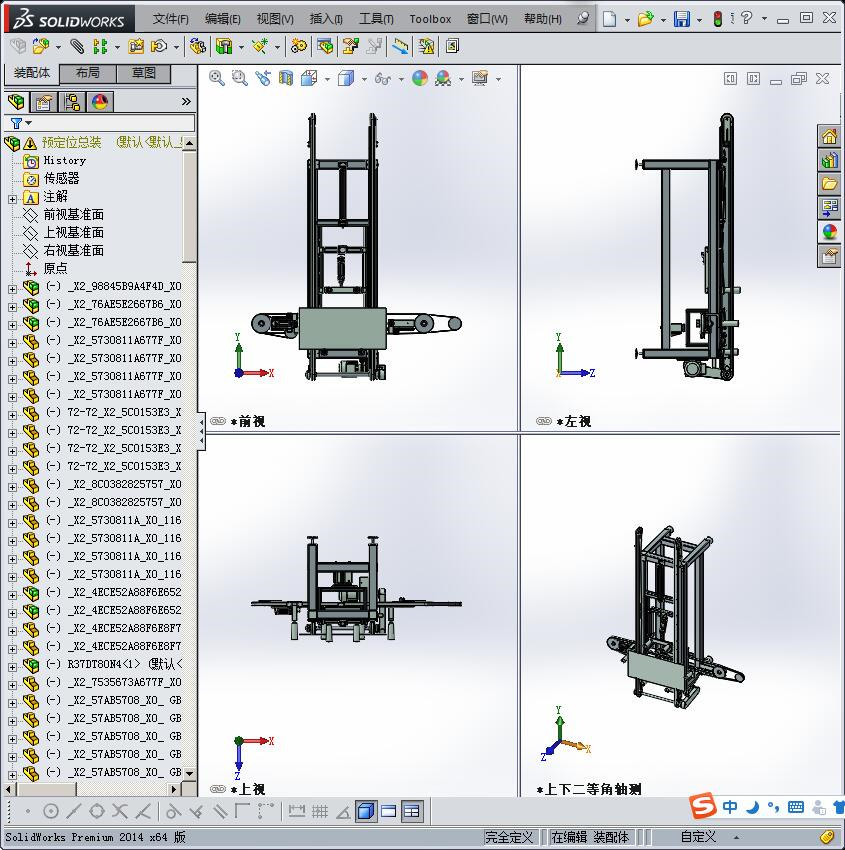Toggle link views icon beside 上视 label
Screen dimensions: 845x850
(x=218, y=789)
